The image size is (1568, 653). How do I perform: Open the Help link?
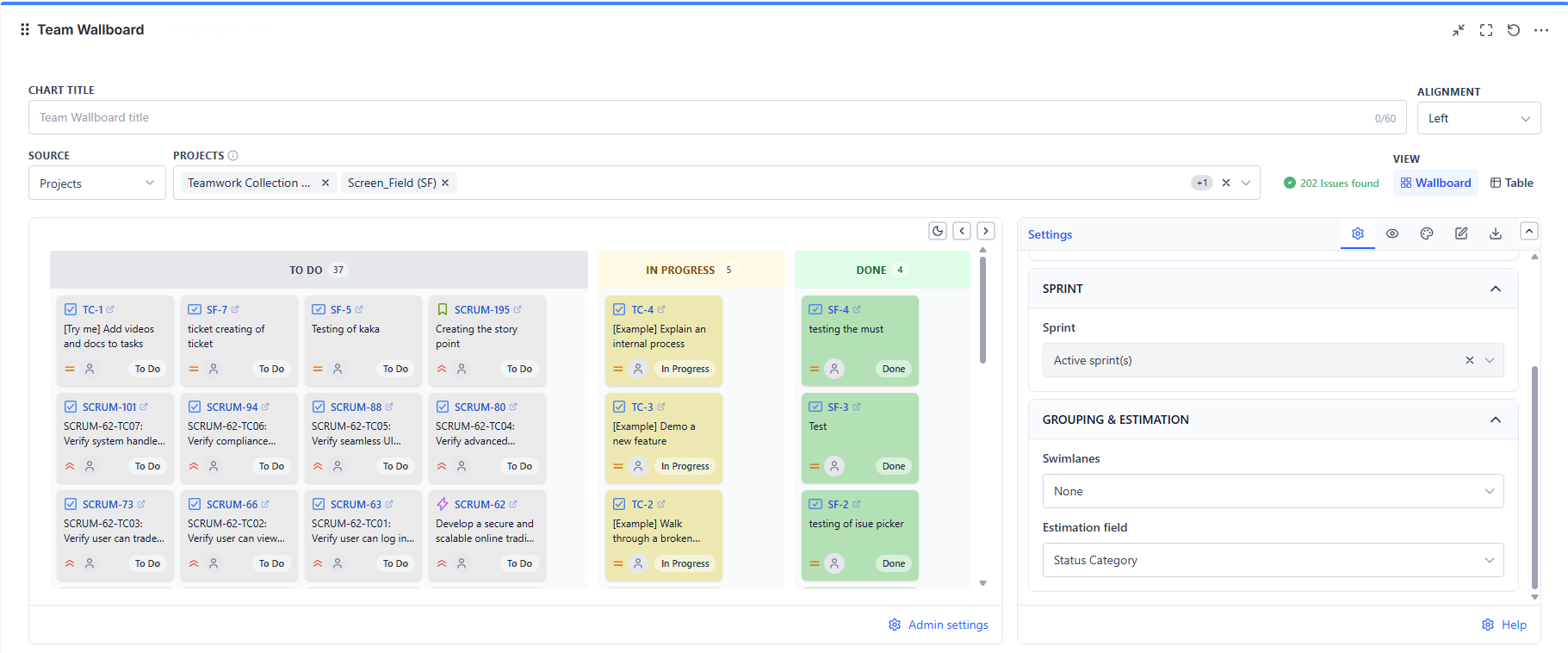(x=1504, y=625)
